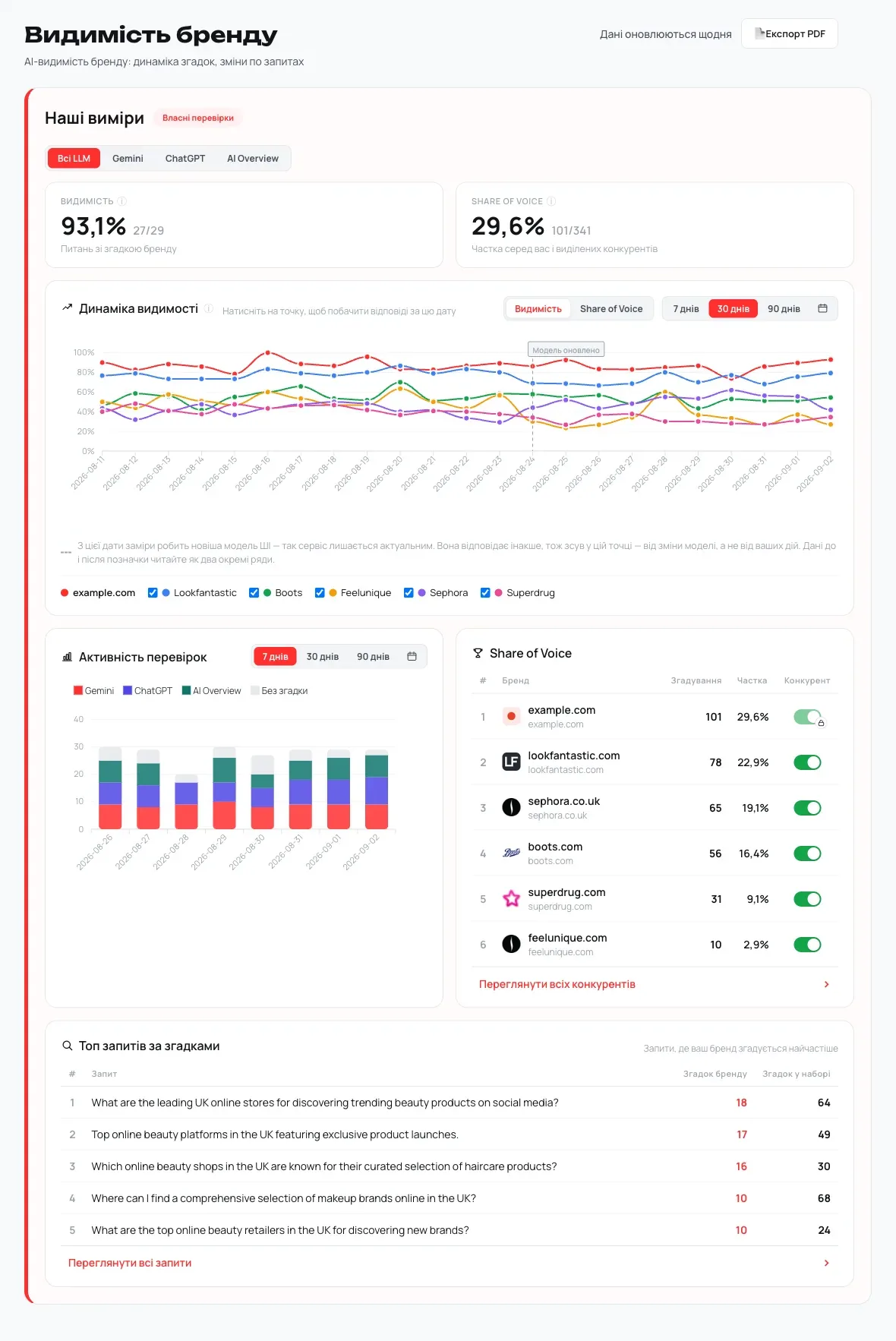Click the sephora.co.uk logo icon

coord(511,807)
